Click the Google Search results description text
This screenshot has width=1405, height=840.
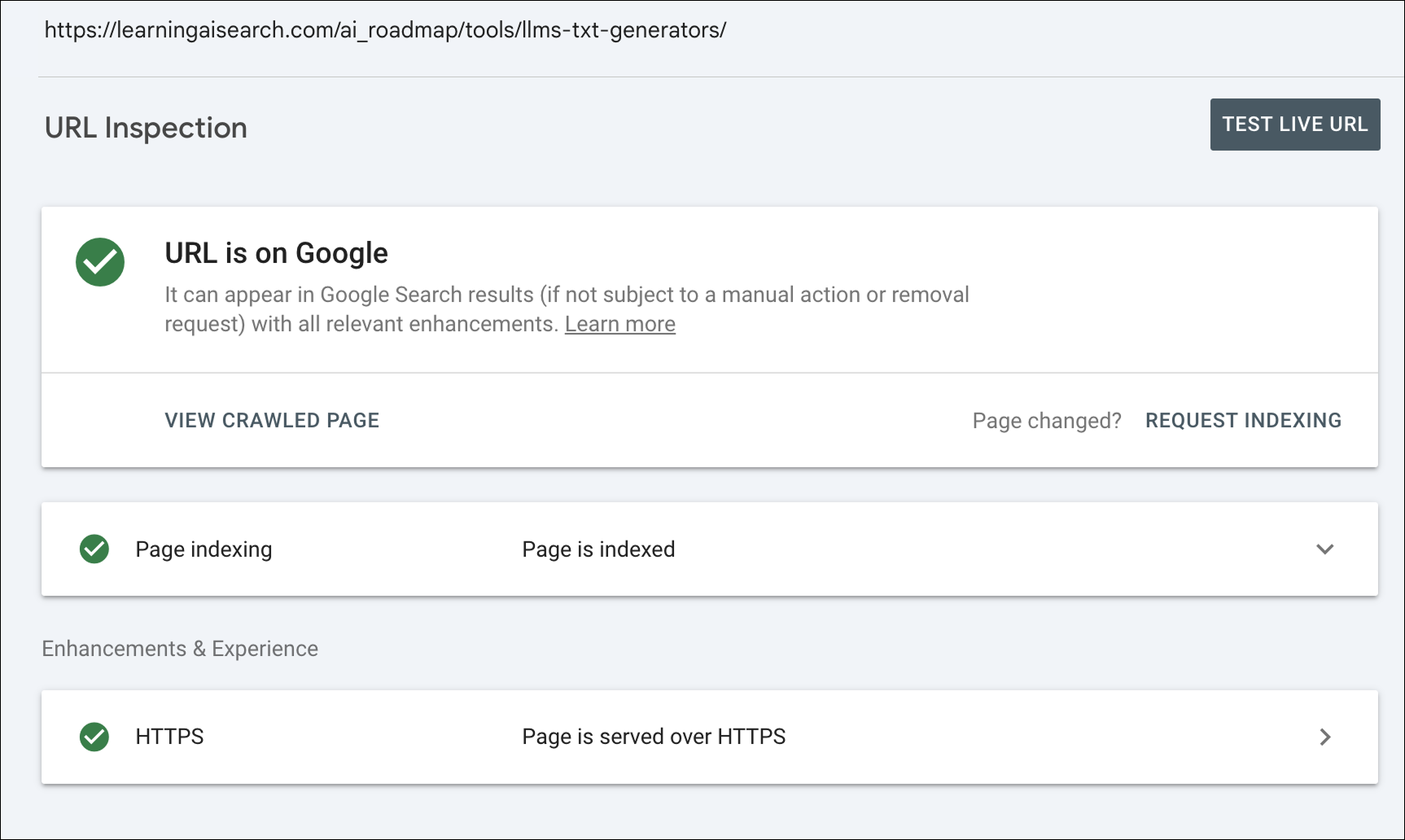tap(567, 309)
